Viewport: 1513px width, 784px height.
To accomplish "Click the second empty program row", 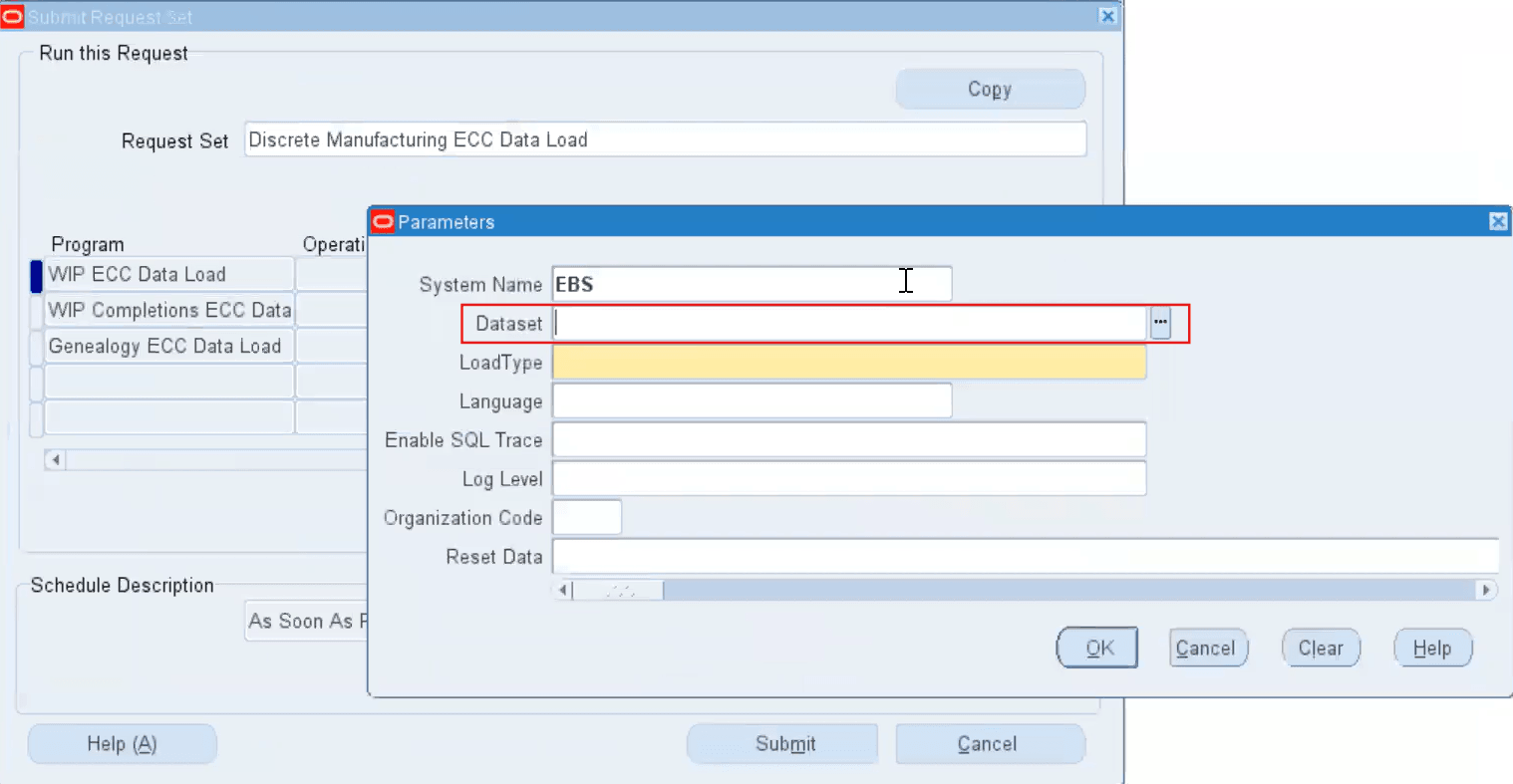I will pos(169,417).
